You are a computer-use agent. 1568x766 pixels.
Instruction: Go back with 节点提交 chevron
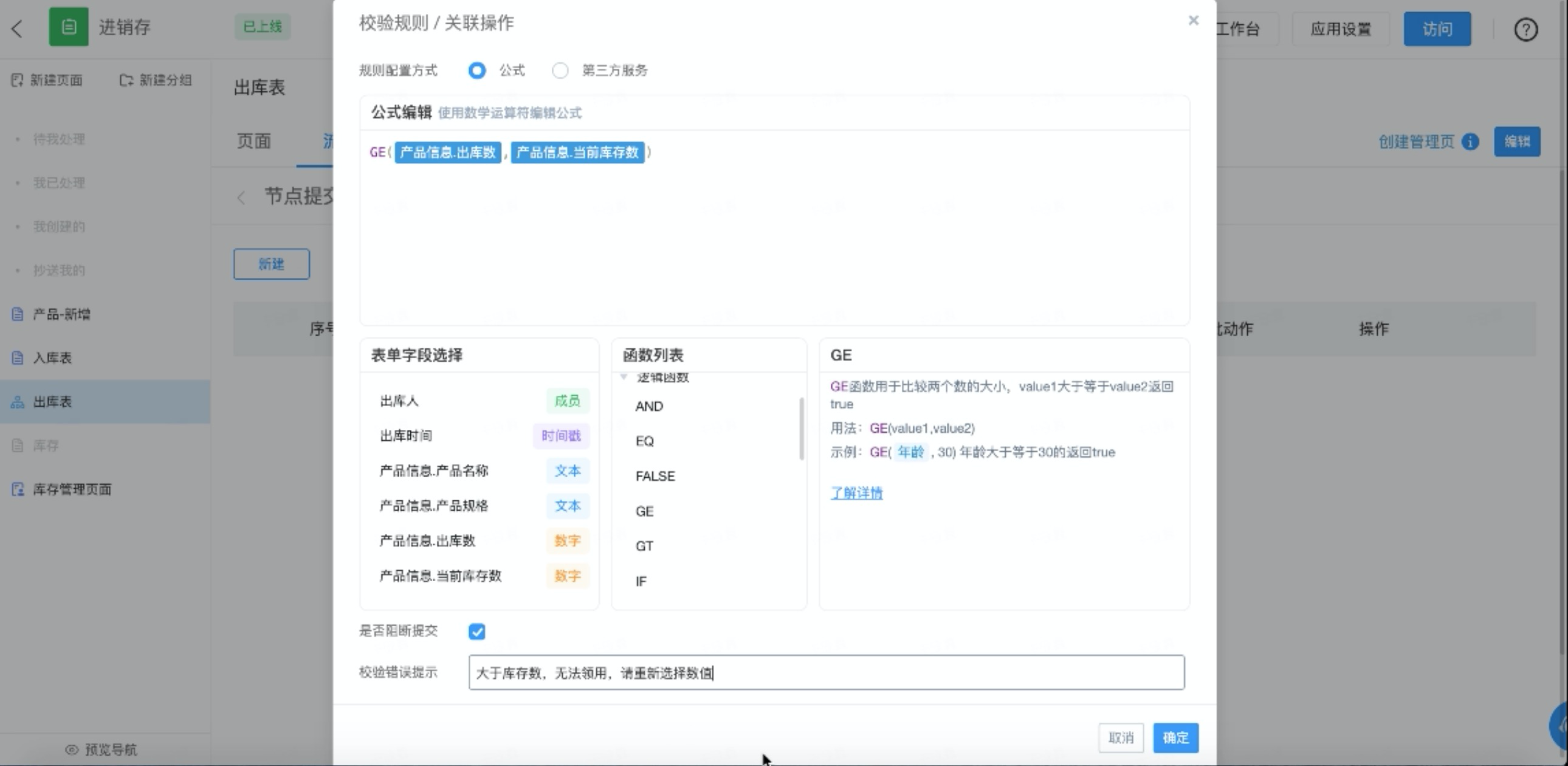[242, 197]
